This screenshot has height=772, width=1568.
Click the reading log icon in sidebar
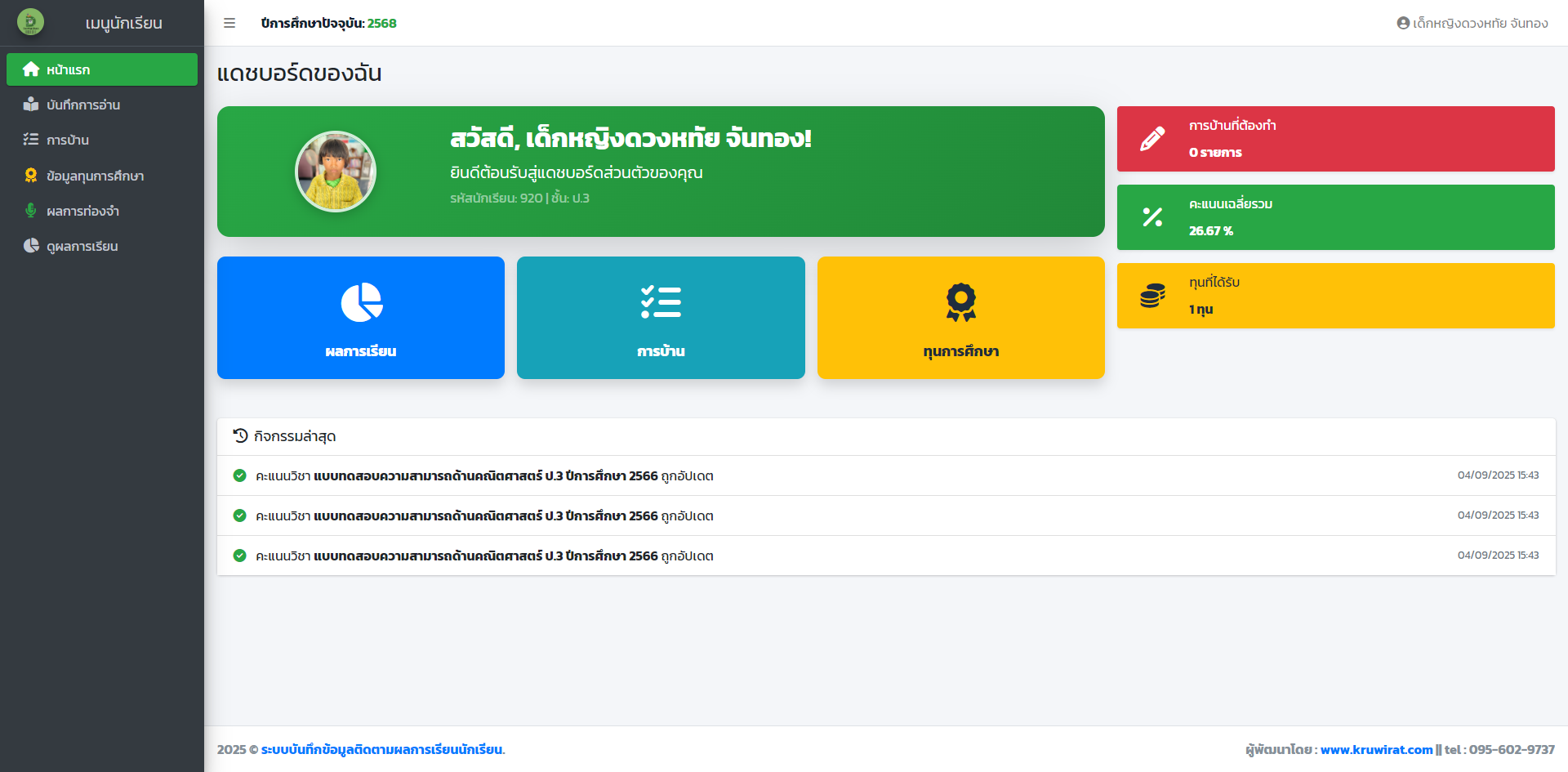31,105
